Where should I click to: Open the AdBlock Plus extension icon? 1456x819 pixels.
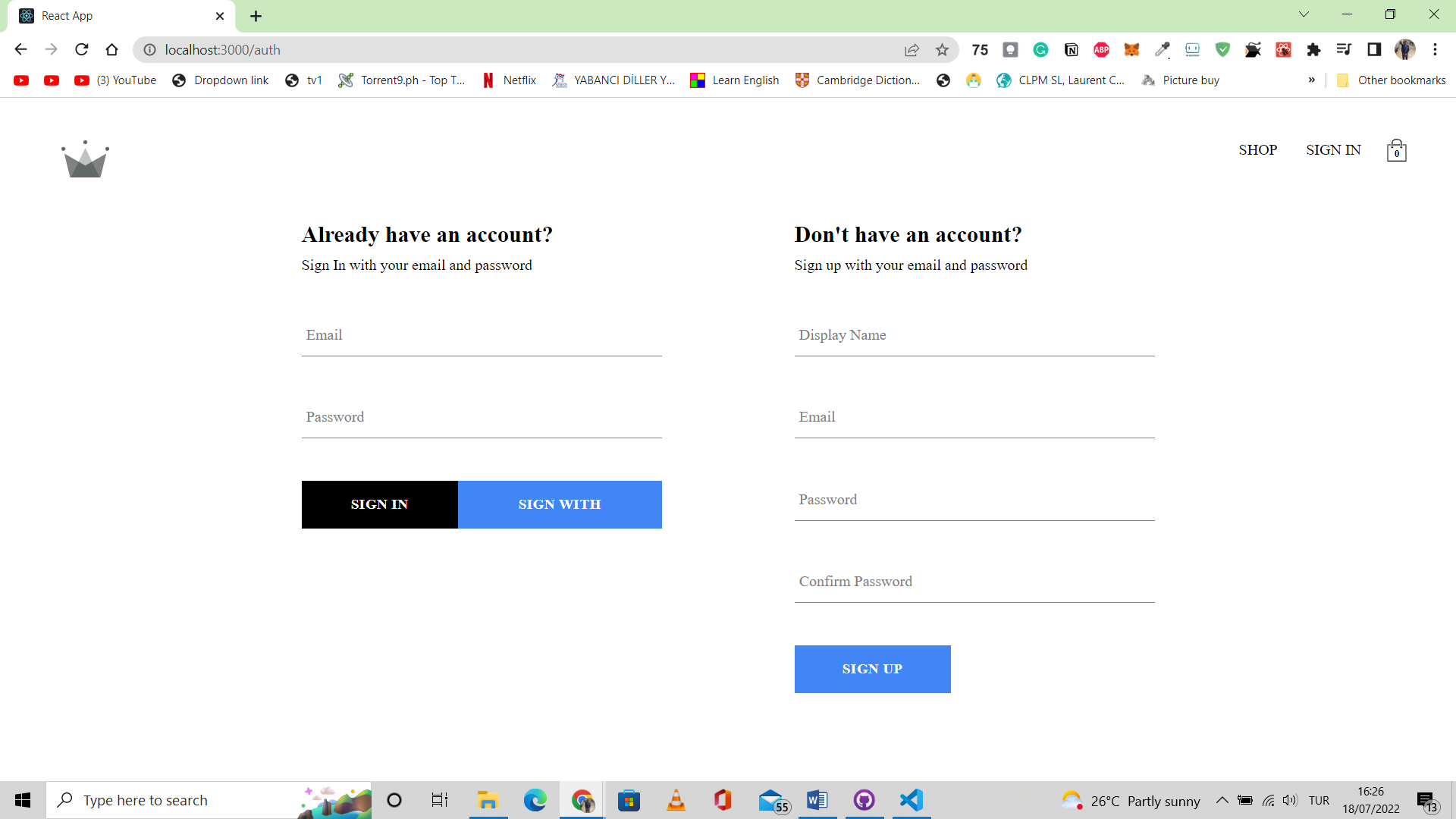(x=1101, y=50)
